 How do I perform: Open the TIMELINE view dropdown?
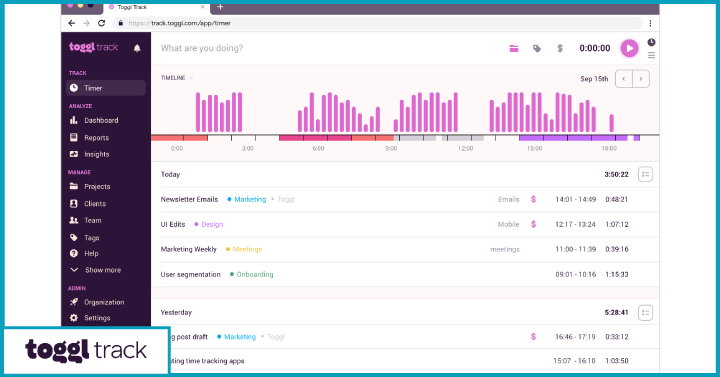tap(177, 78)
